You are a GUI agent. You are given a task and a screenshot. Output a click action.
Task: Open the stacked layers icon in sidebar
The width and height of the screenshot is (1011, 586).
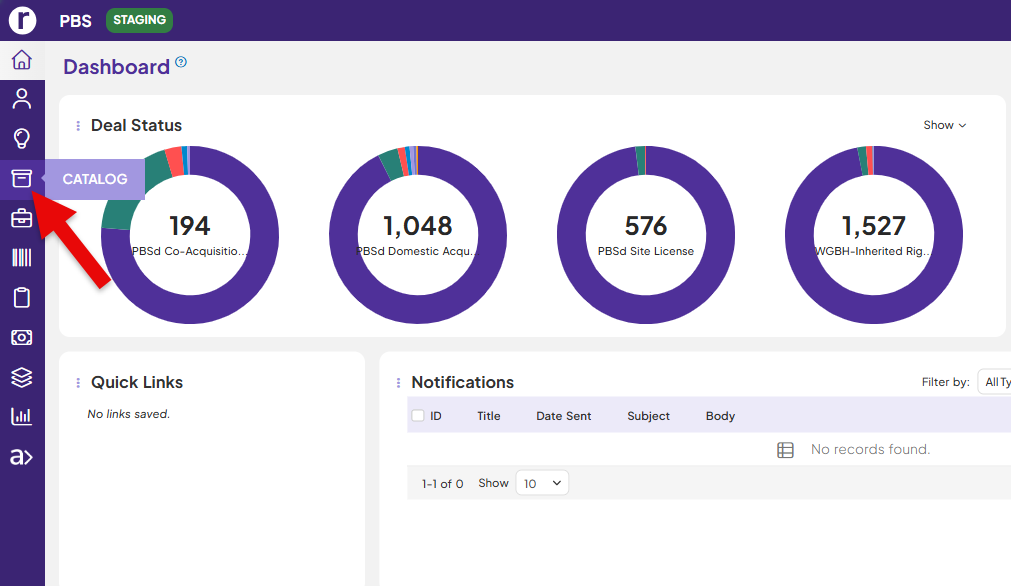pyautogui.click(x=22, y=377)
